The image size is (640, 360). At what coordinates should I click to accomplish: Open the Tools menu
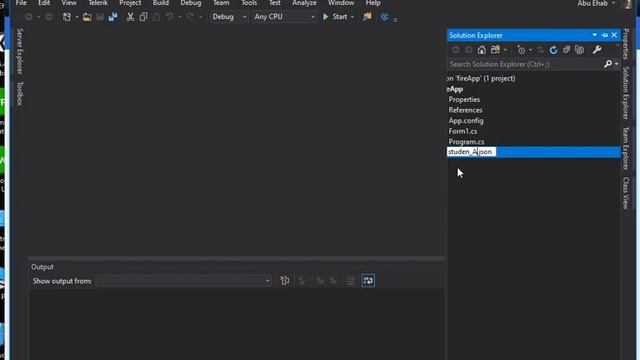249,3
